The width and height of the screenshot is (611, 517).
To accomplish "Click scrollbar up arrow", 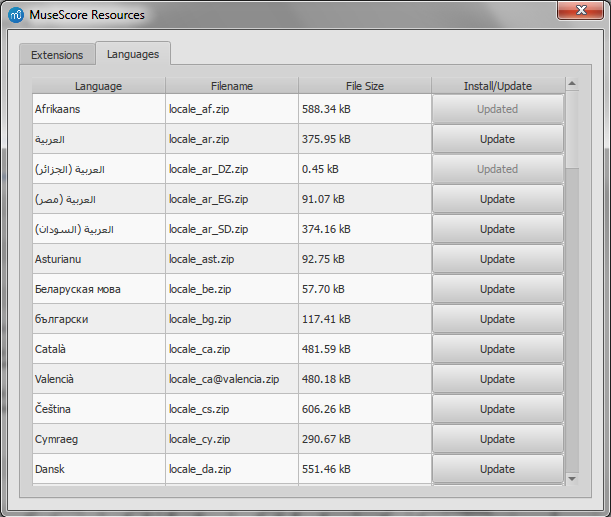I will [572, 84].
